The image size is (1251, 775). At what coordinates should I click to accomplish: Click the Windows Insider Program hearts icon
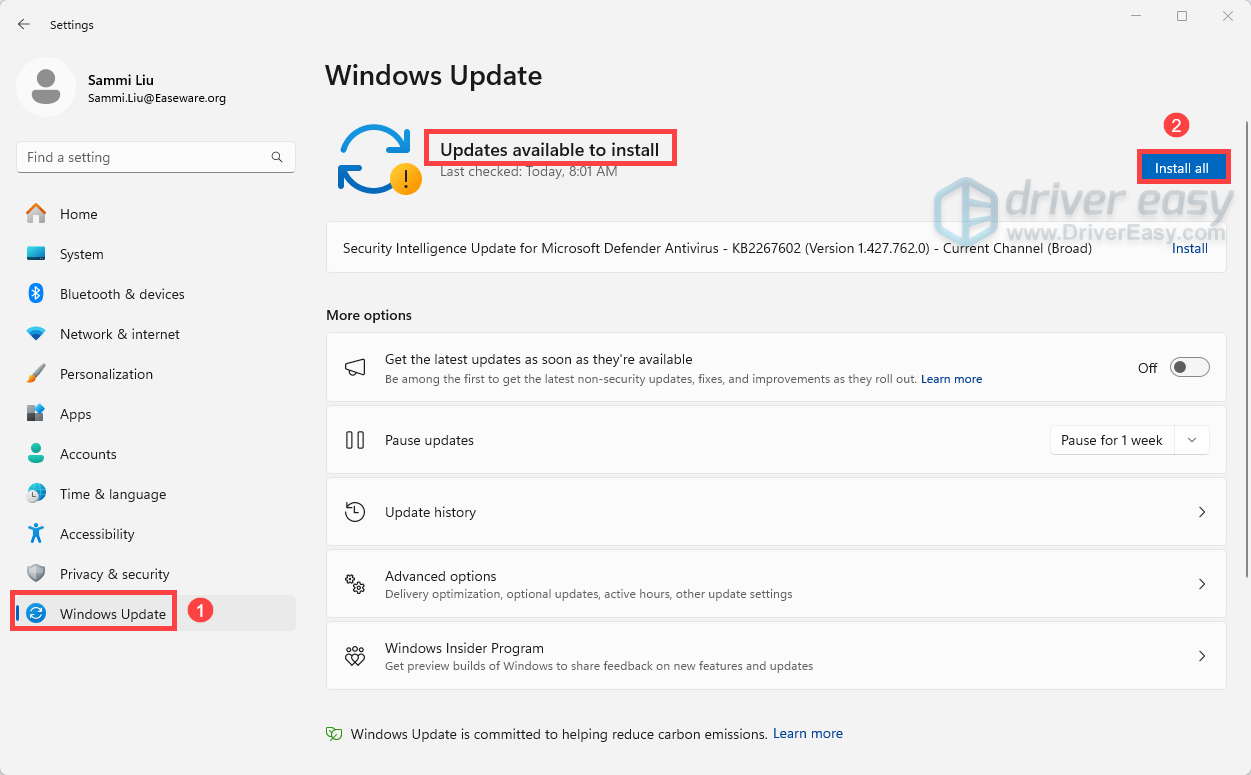(355, 656)
